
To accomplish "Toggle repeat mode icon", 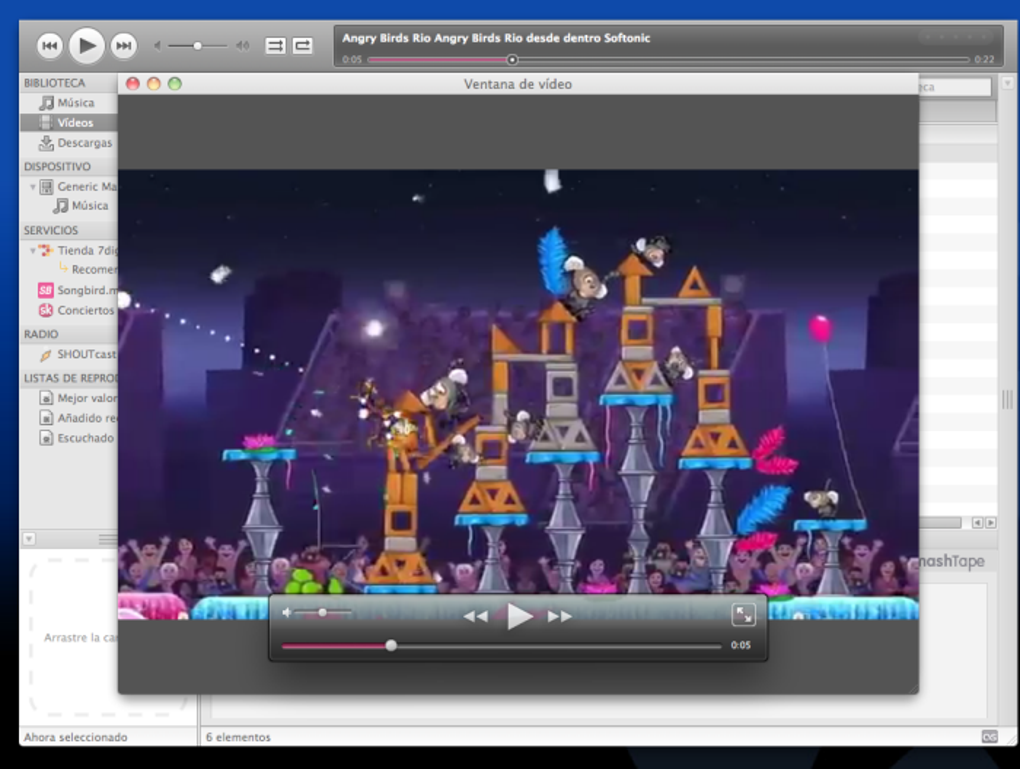I will pos(302,46).
